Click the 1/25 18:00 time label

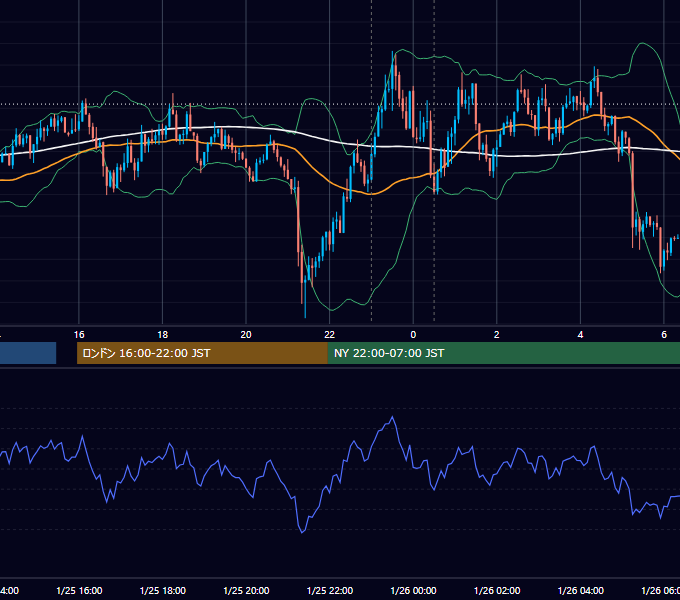(163, 590)
